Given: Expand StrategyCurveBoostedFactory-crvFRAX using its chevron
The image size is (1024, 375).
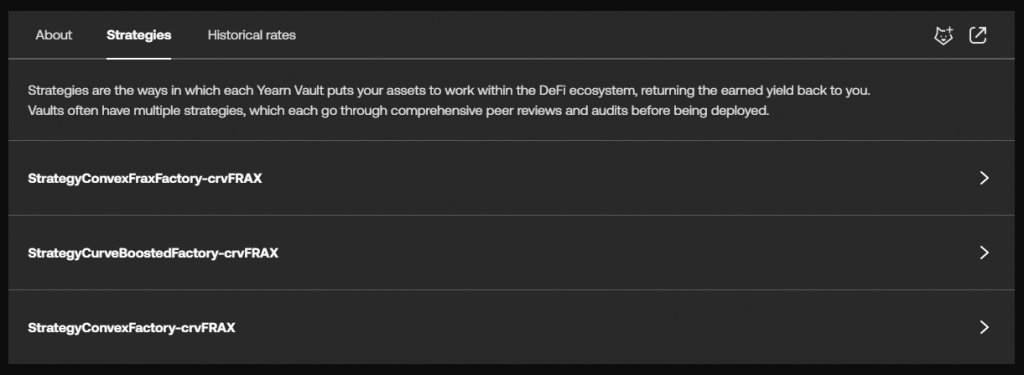Looking at the screenshot, I should click(x=984, y=252).
